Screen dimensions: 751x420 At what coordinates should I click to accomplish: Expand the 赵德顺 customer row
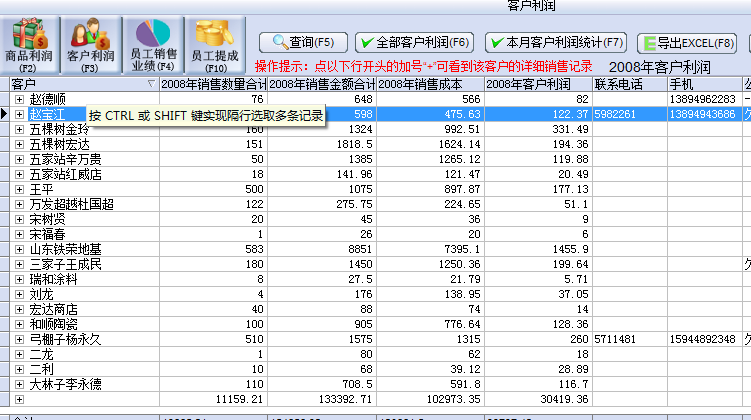point(19,100)
